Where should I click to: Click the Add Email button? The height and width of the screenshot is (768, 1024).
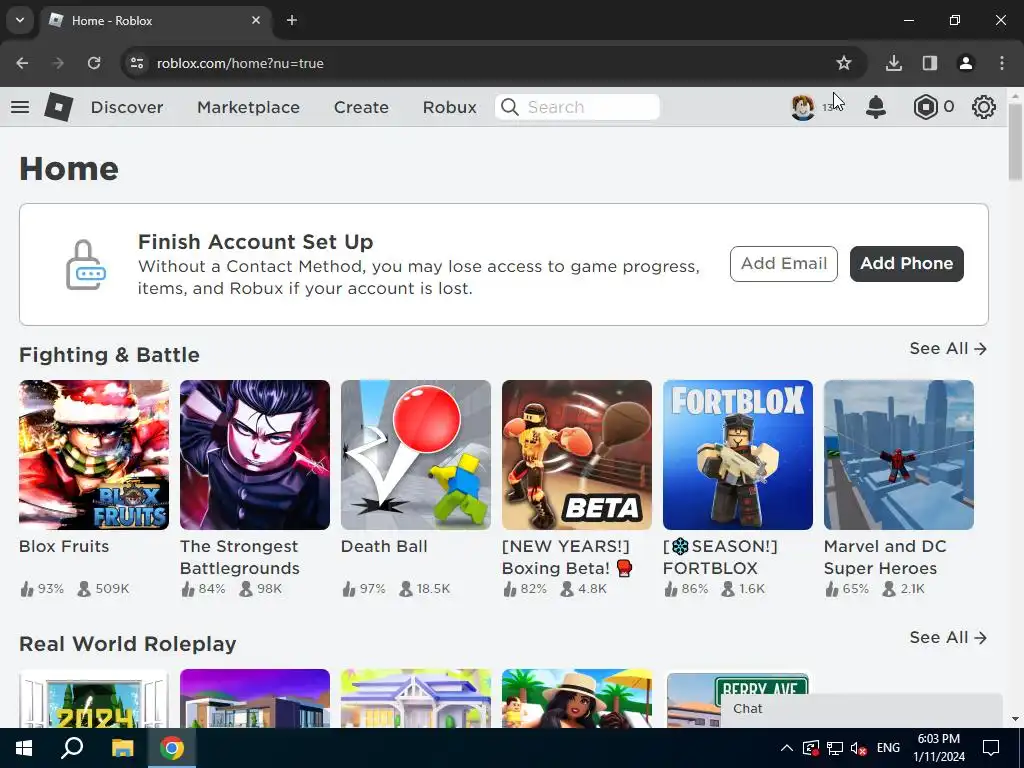coord(784,264)
